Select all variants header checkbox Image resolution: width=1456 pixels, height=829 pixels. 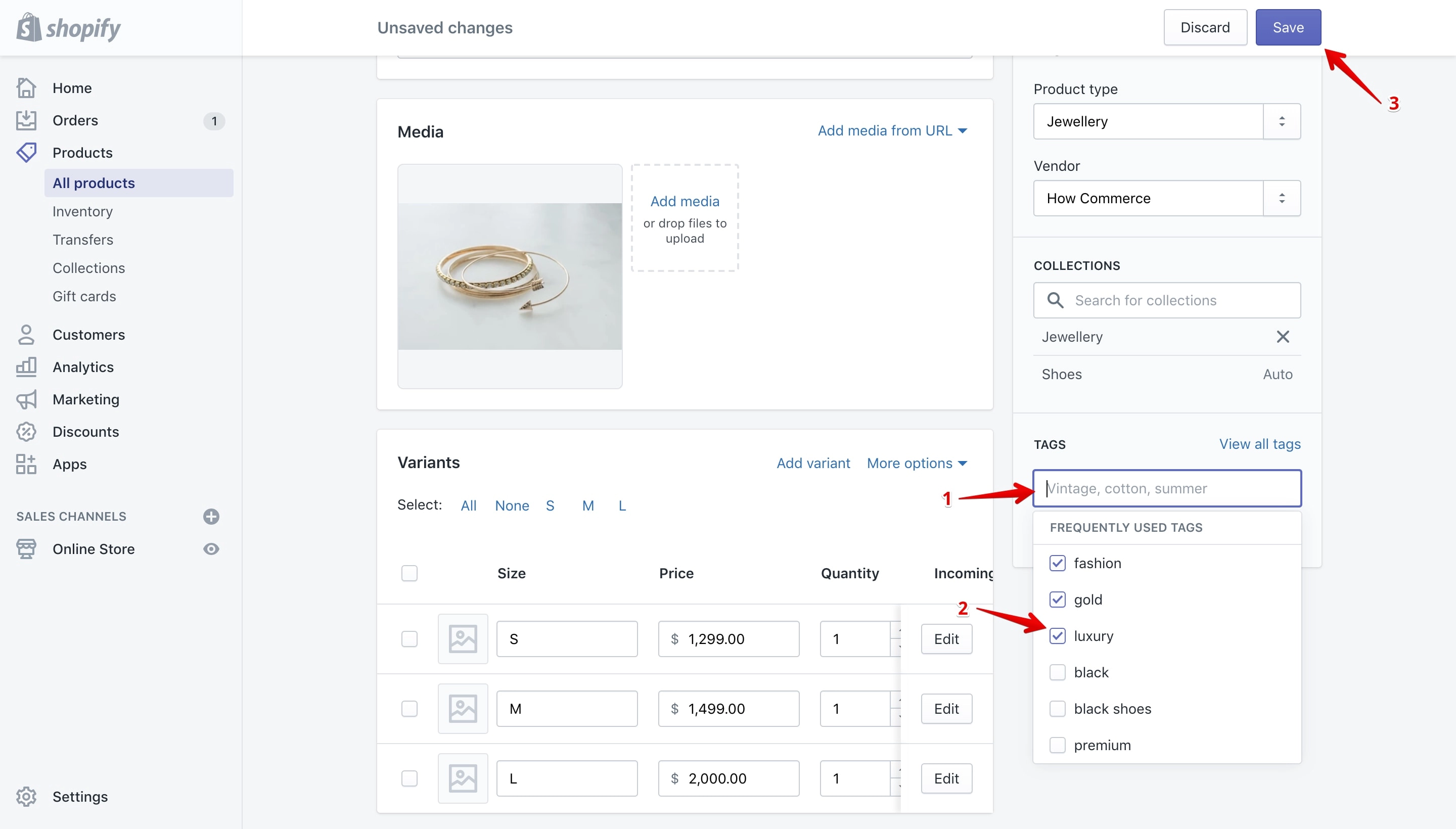[x=409, y=573]
